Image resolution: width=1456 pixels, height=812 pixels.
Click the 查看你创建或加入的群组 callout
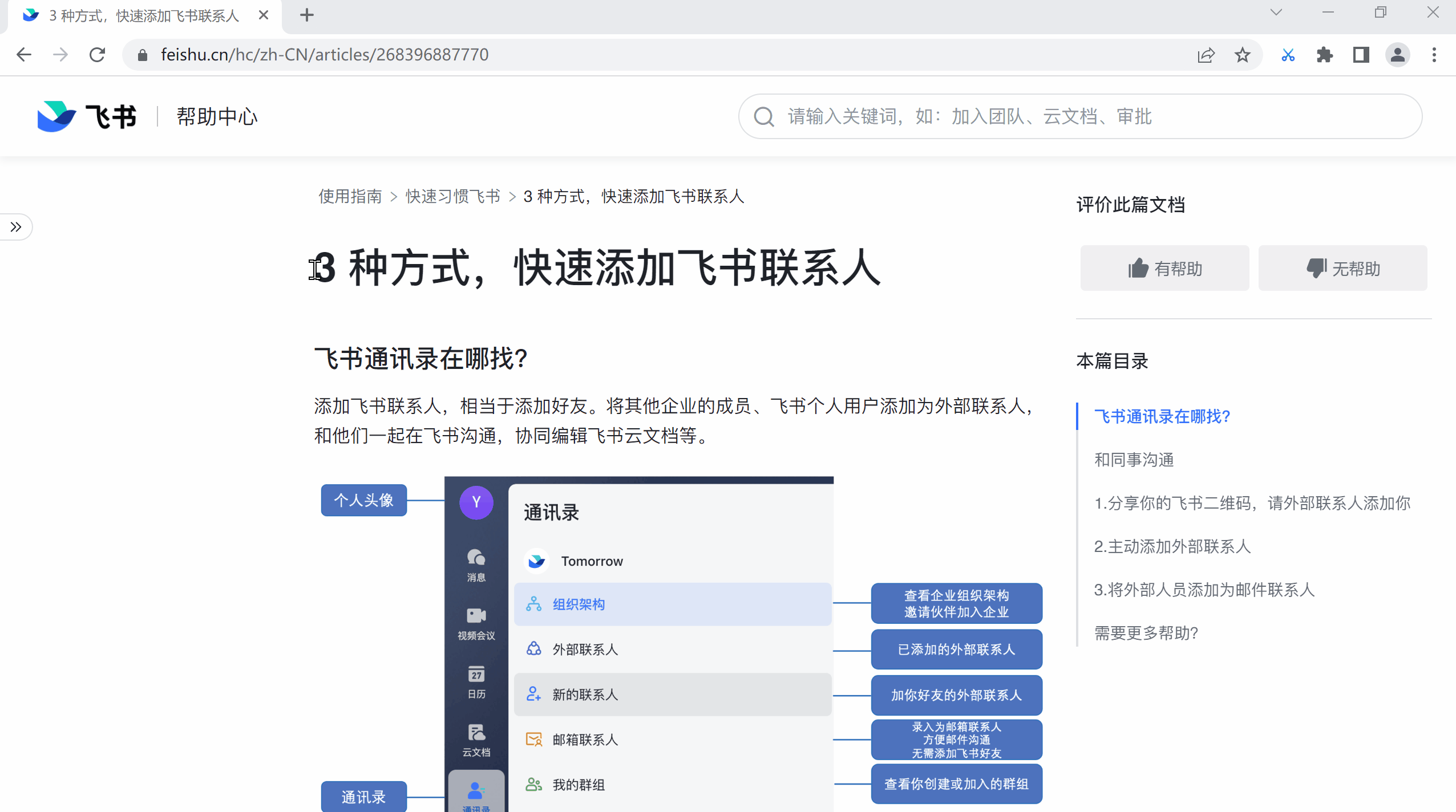pos(956,784)
